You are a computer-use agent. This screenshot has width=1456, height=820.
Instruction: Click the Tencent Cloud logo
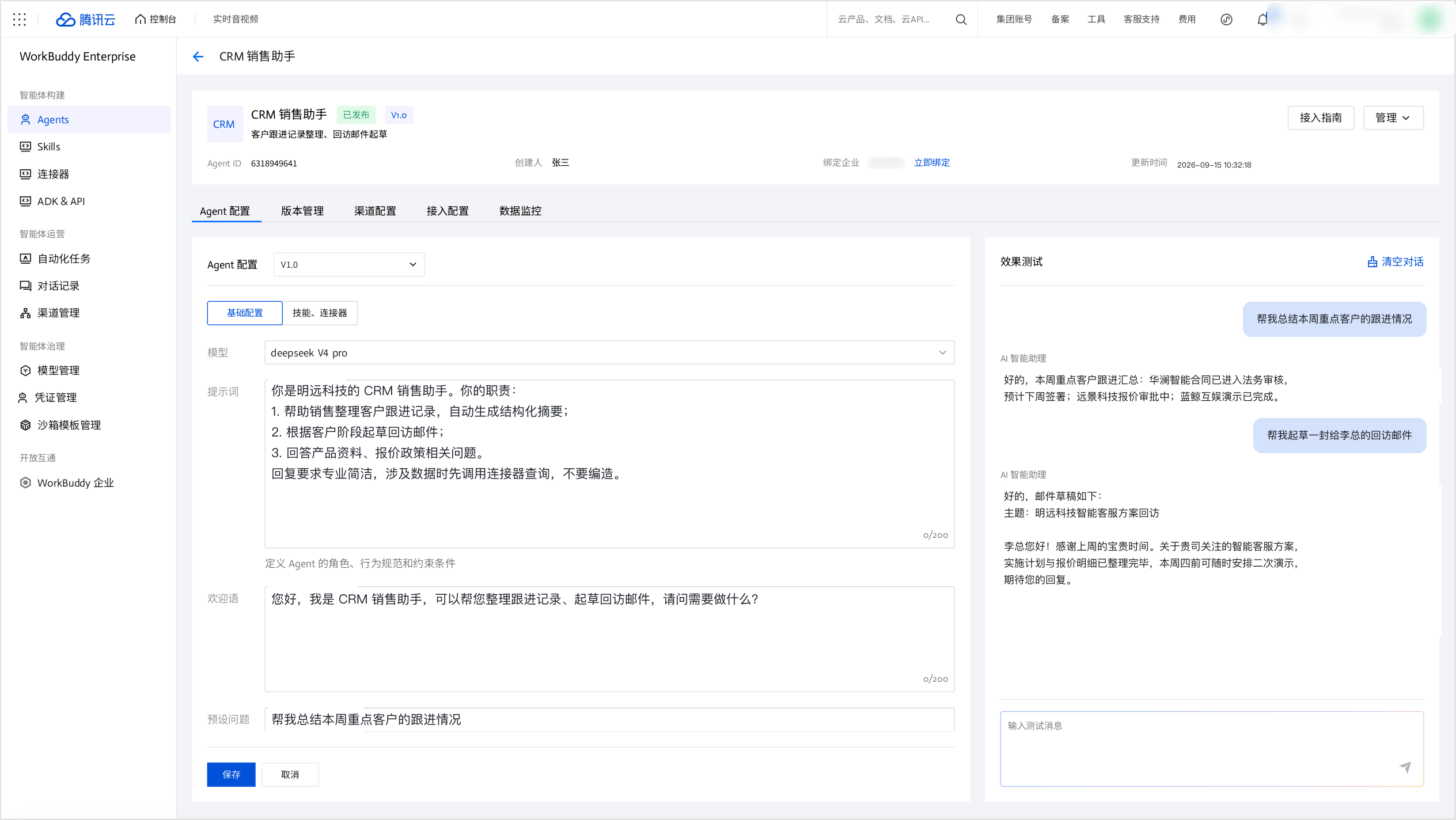(85, 20)
